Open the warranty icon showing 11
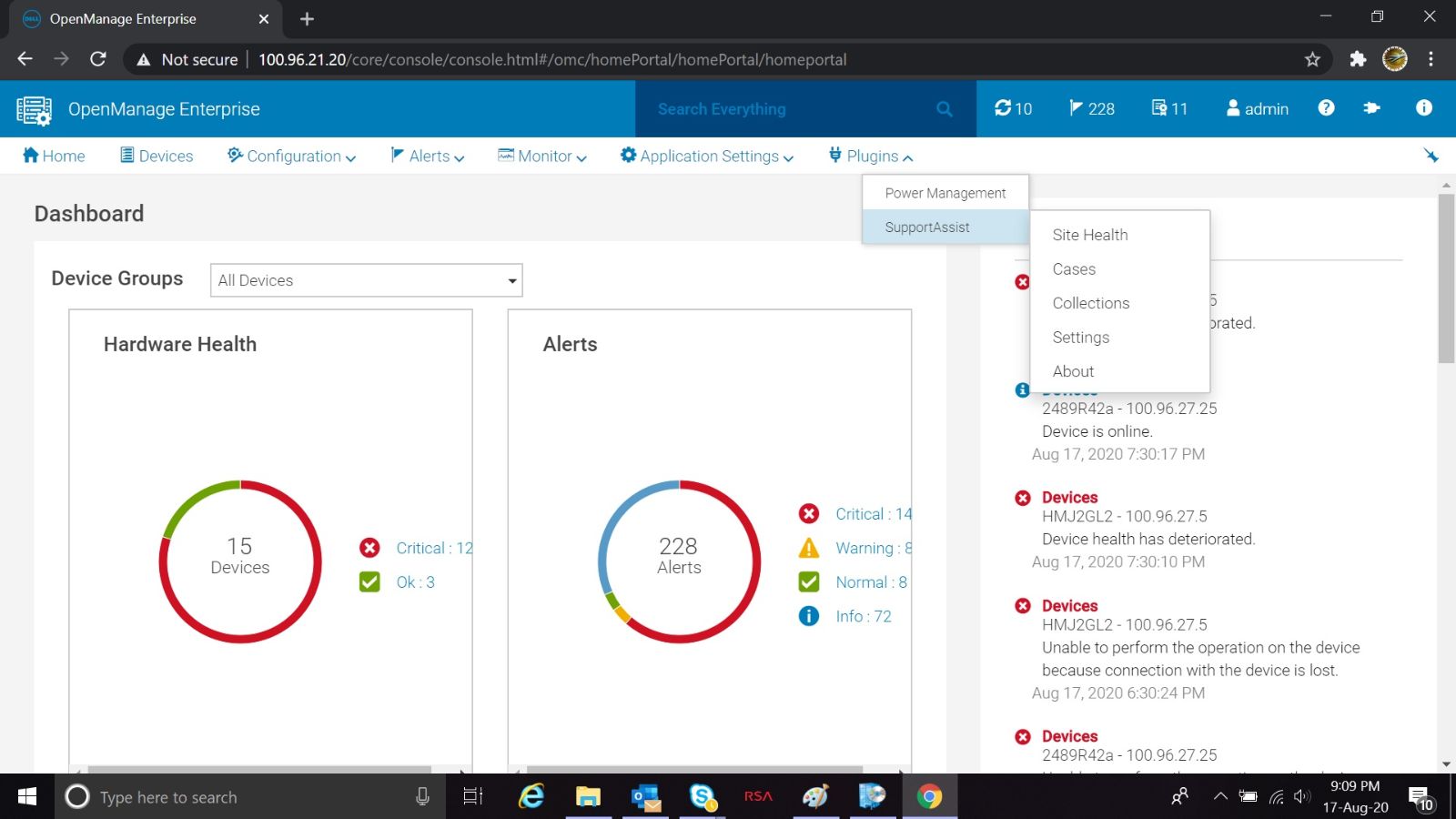Viewport: 1456px width, 819px height. tap(1168, 108)
